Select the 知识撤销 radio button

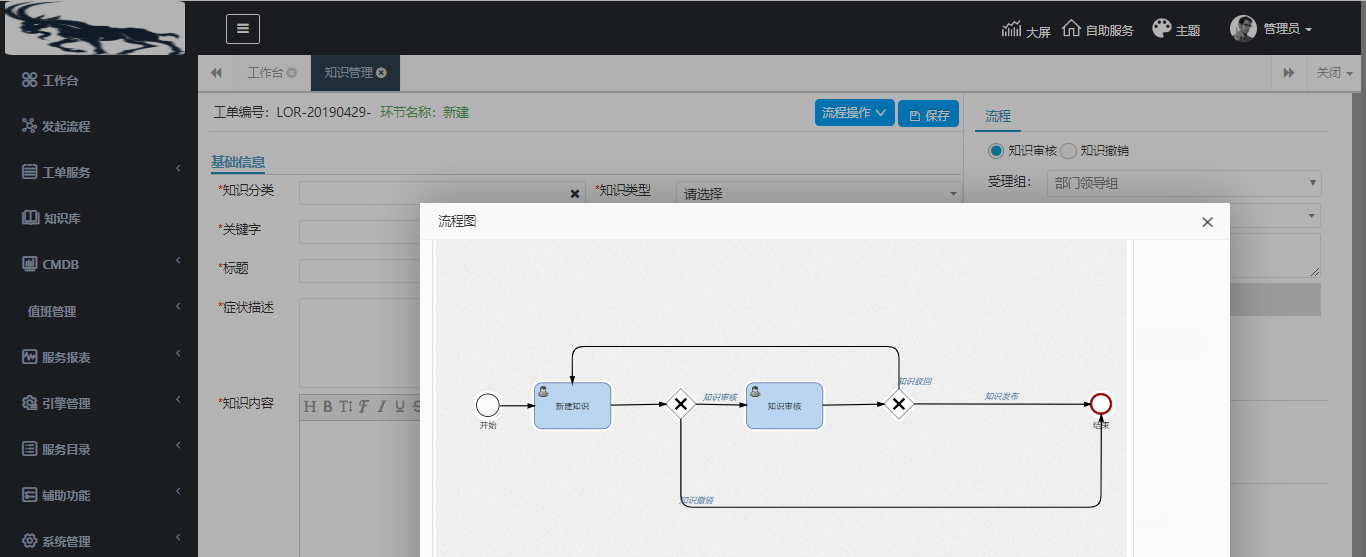point(1068,151)
